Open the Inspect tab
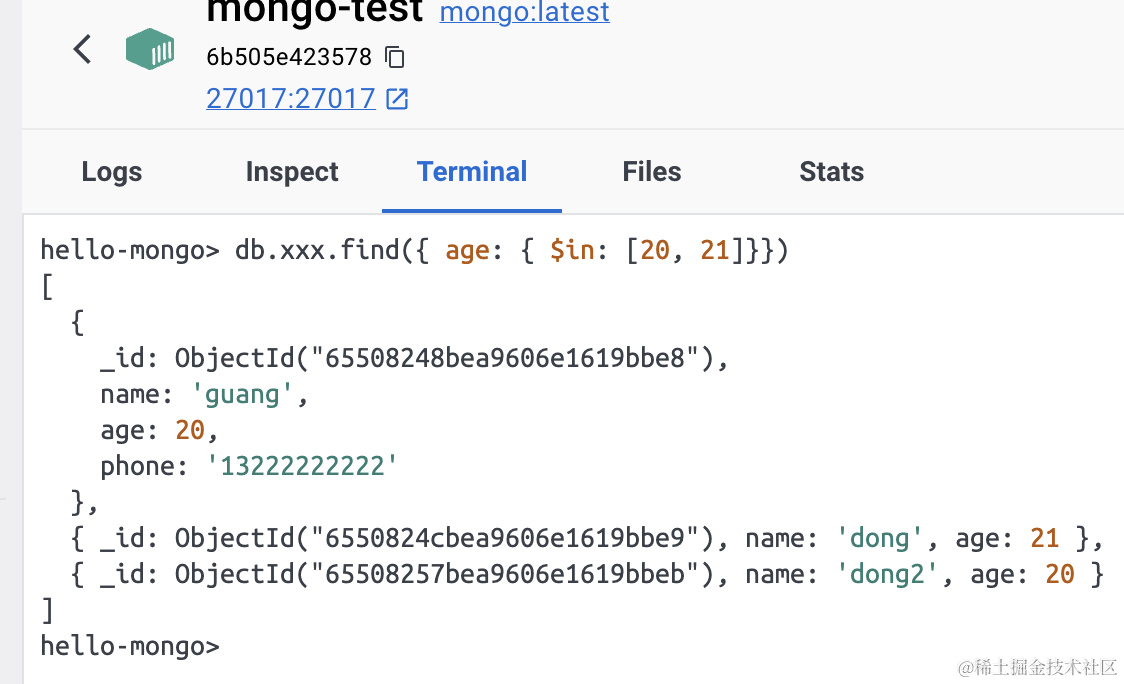The image size is (1124, 684). click(292, 172)
